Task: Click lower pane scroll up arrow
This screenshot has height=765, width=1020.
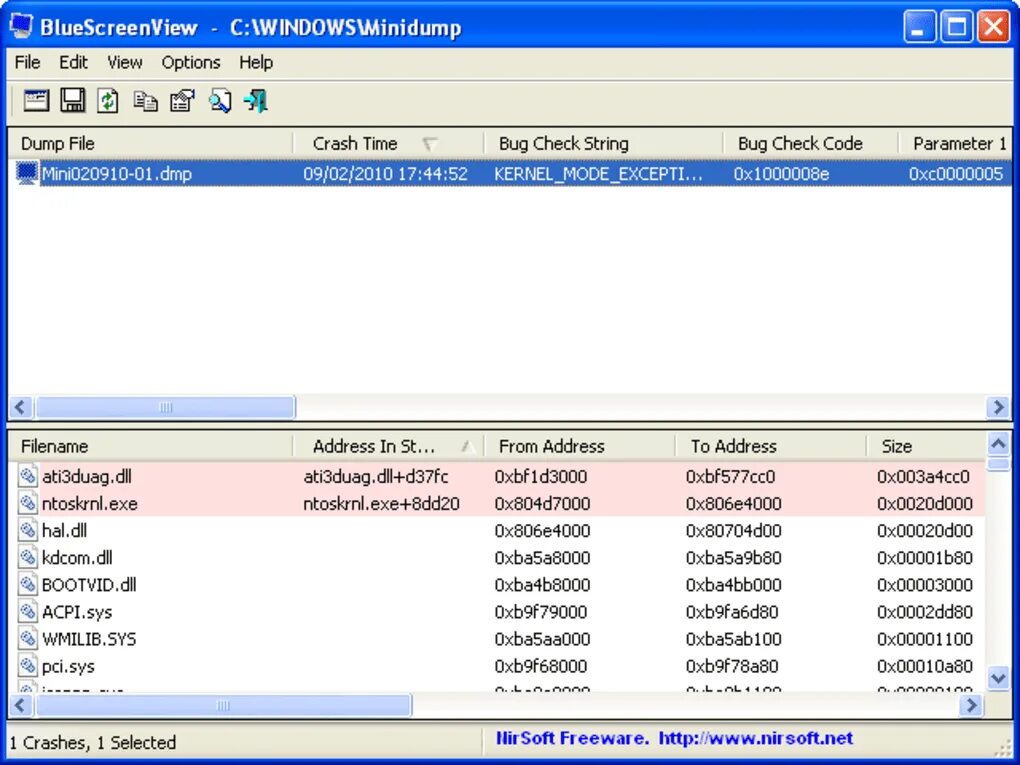Action: (998, 444)
